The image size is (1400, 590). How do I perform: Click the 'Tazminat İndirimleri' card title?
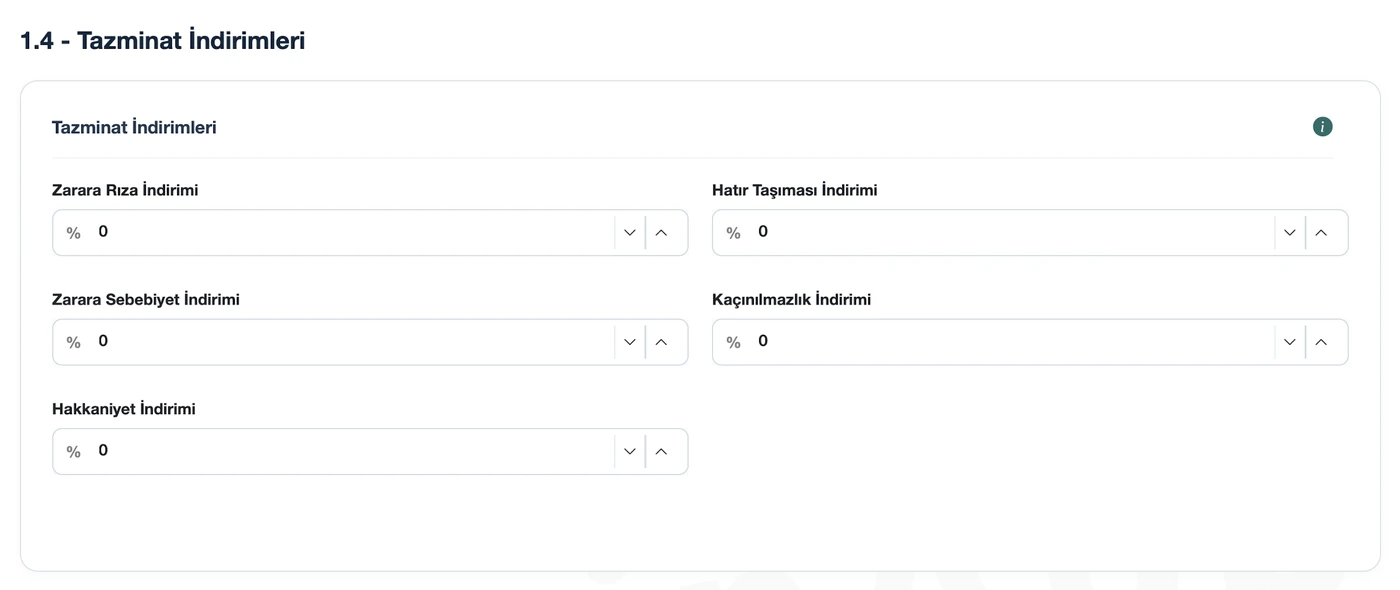134,127
